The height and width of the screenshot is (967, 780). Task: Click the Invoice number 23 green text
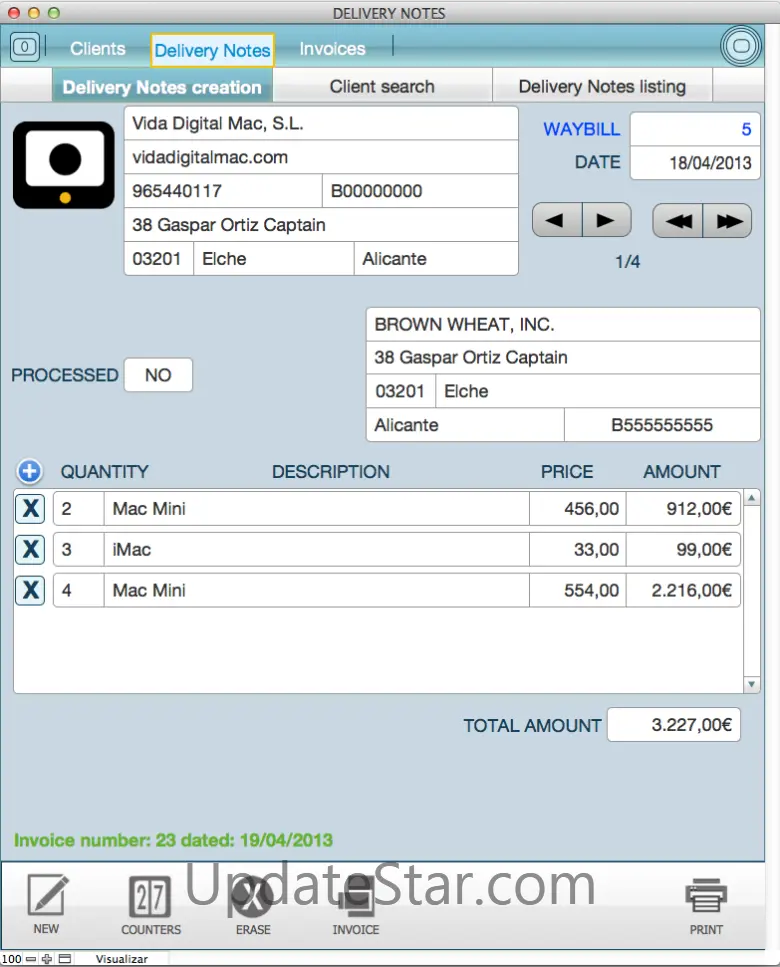[173, 840]
